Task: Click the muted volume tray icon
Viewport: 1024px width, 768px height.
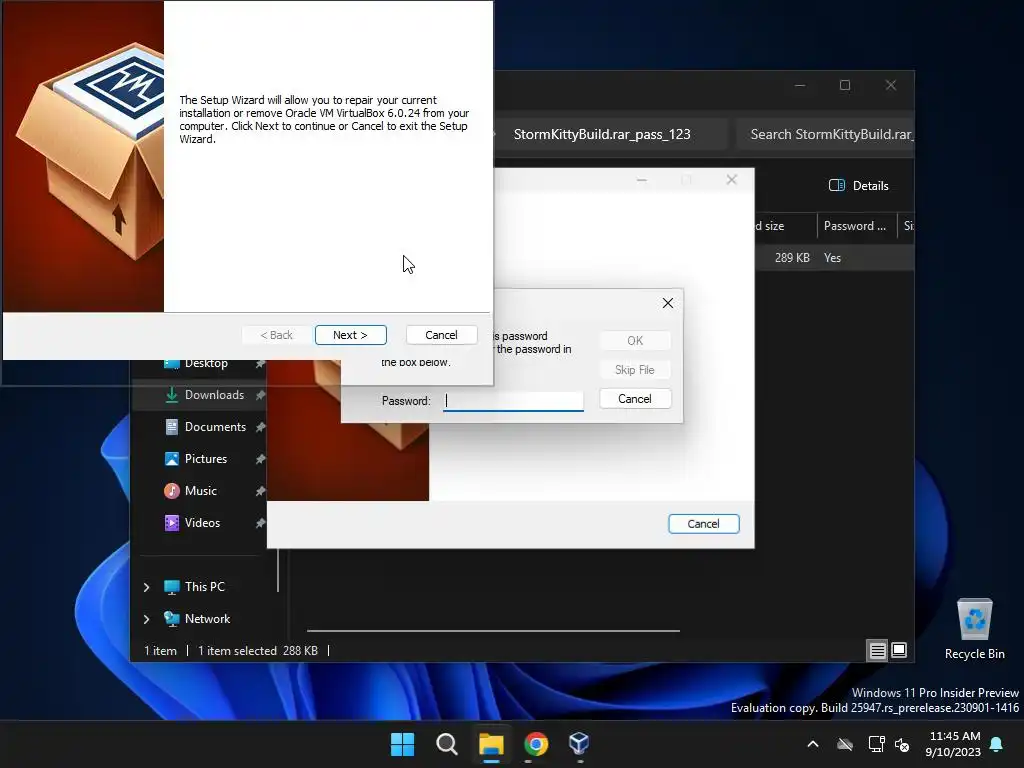Action: point(903,744)
